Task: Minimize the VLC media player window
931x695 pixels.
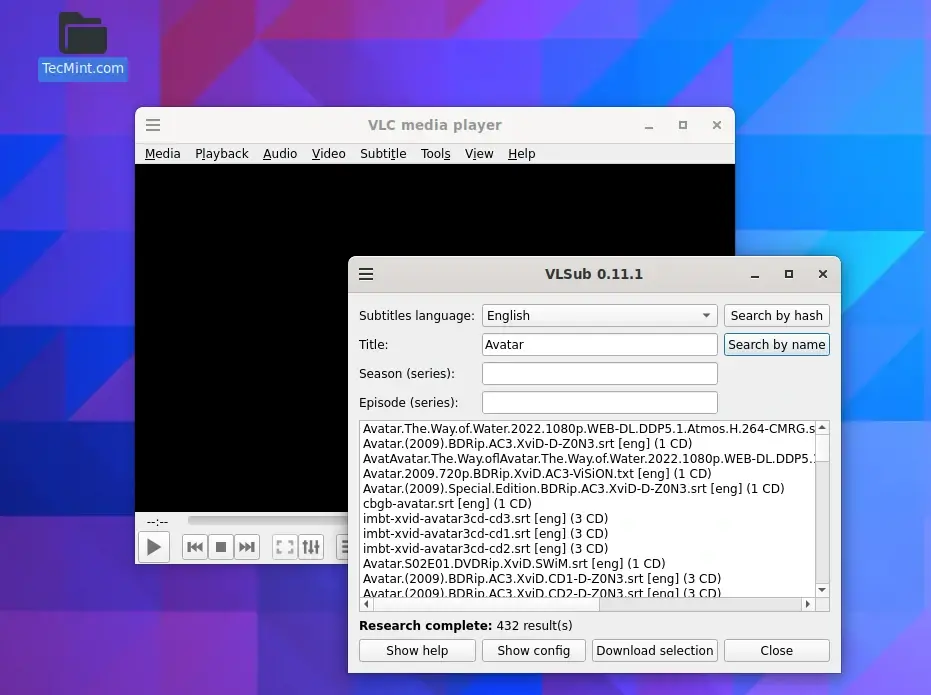Action: click(x=649, y=125)
